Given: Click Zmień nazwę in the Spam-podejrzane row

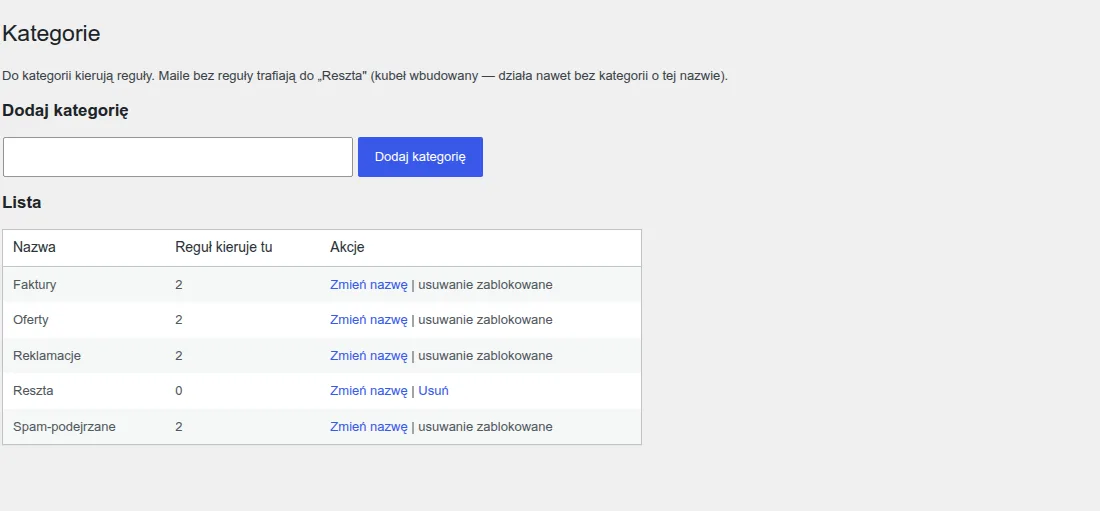Looking at the screenshot, I should click(x=368, y=426).
